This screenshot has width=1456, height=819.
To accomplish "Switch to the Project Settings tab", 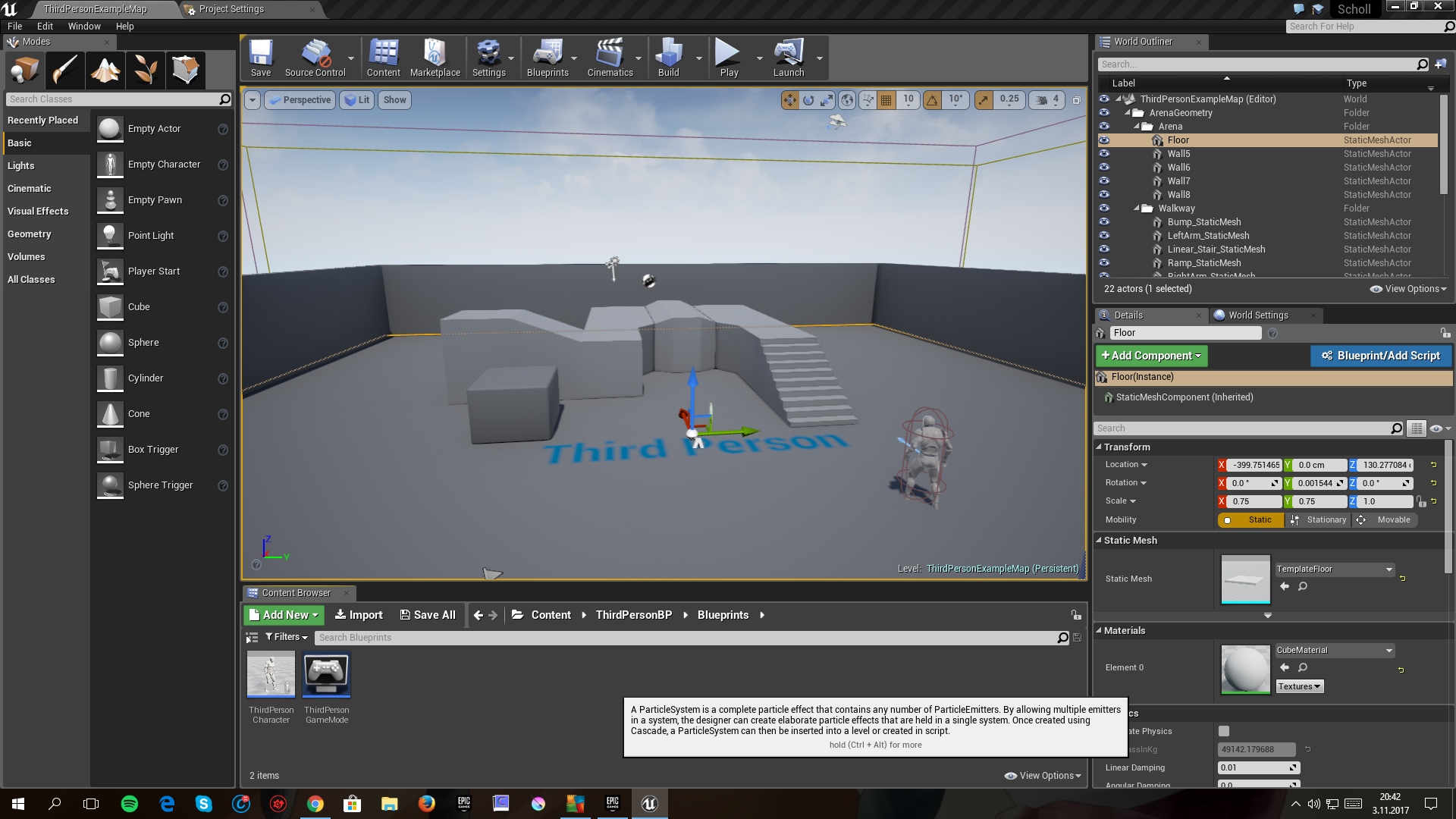I will coord(231,9).
